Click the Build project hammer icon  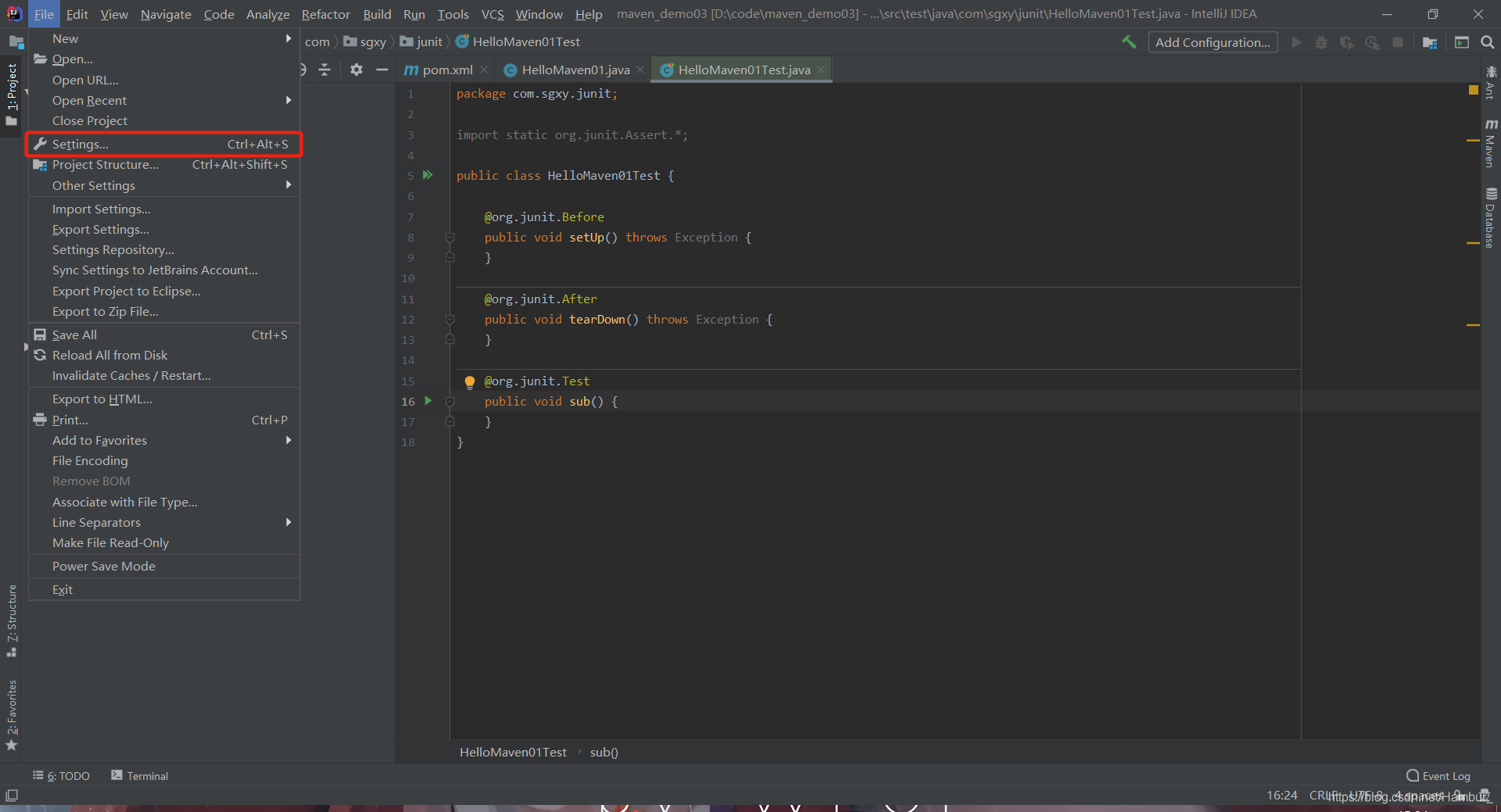[1129, 42]
